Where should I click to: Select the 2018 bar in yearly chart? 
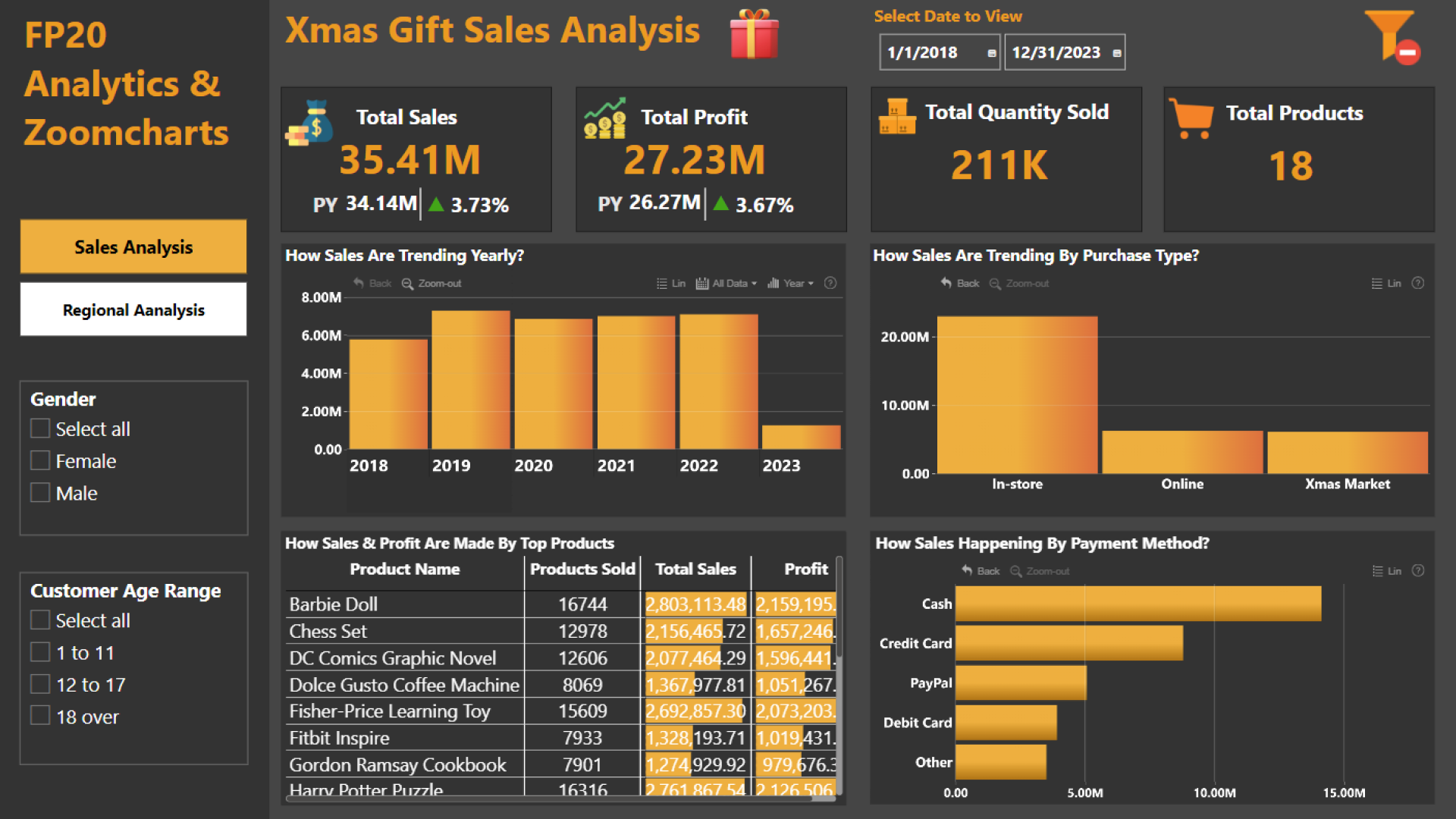tap(388, 394)
